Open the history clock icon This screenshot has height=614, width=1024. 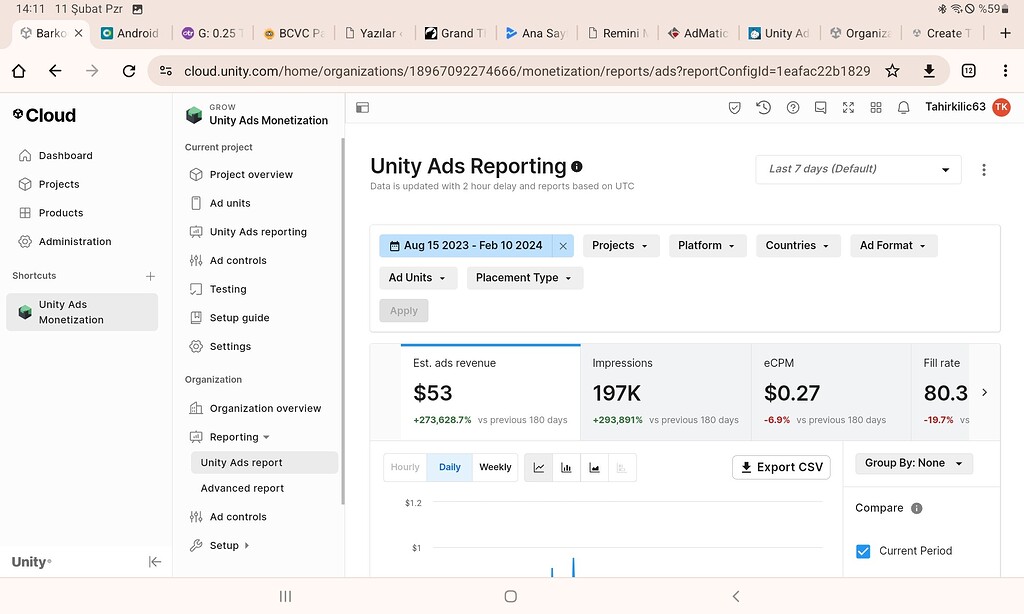click(764, 108)
